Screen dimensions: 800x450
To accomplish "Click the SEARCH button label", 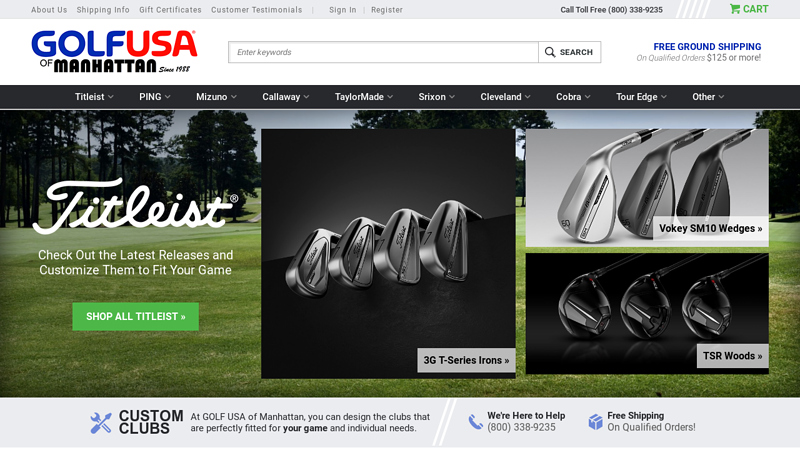I will [576, 52].
